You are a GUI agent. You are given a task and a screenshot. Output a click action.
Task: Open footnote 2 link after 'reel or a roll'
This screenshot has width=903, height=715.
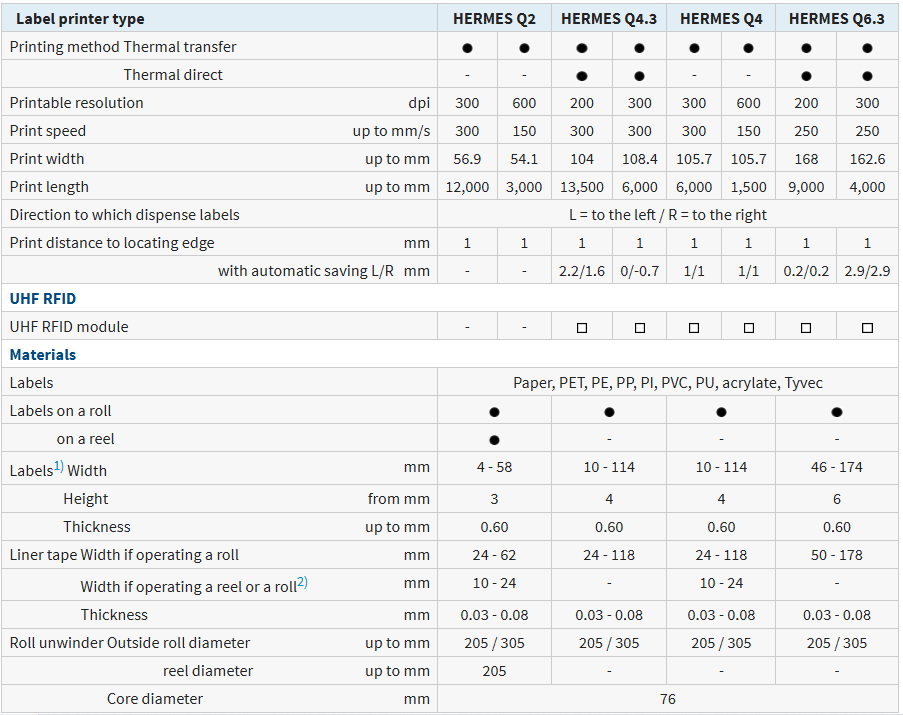(302, 583)
